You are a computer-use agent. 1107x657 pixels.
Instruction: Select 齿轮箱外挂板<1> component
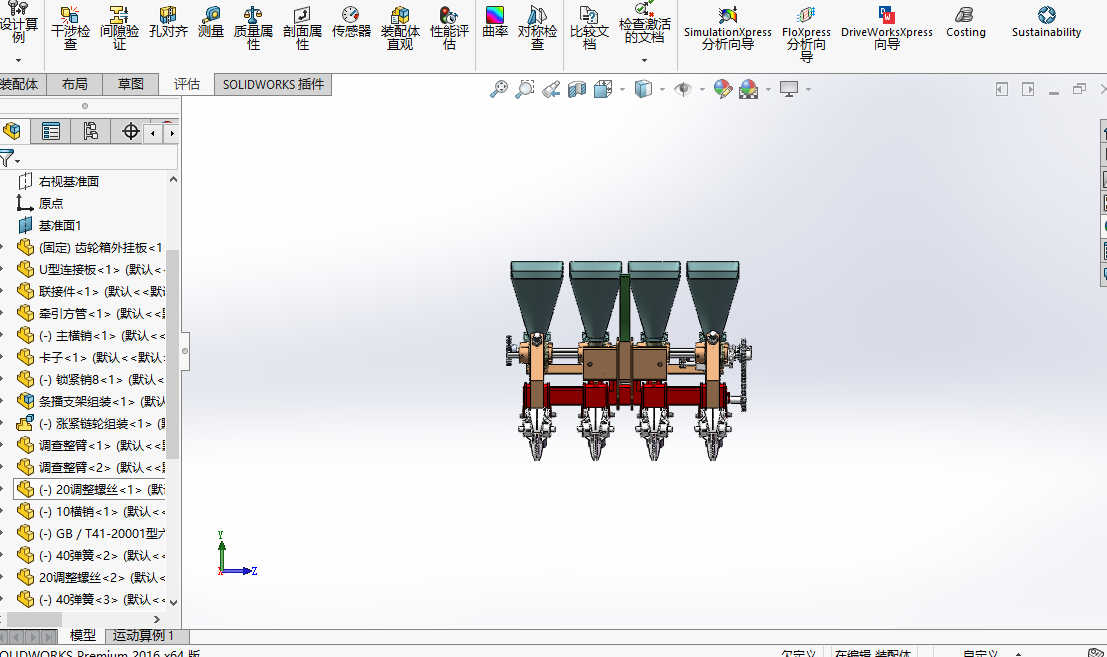point(90,248)
